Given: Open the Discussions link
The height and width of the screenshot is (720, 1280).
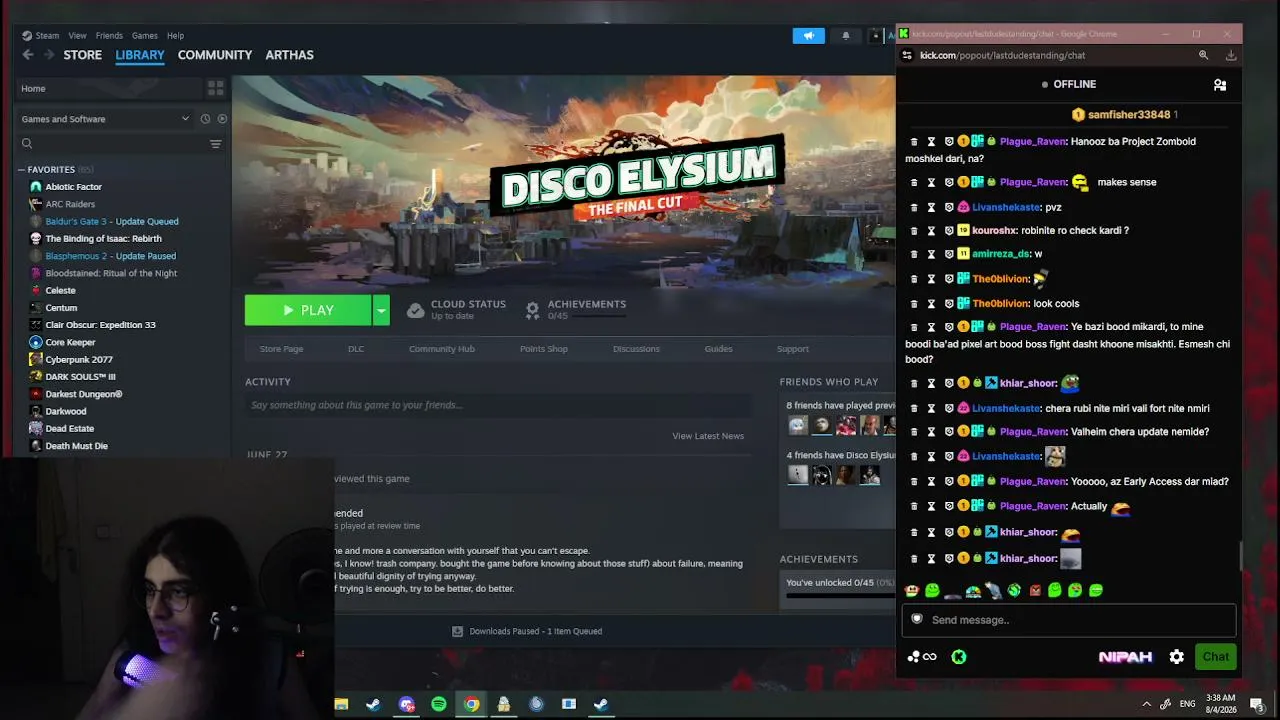Looking at the screenshot, I should coord(636,349).
